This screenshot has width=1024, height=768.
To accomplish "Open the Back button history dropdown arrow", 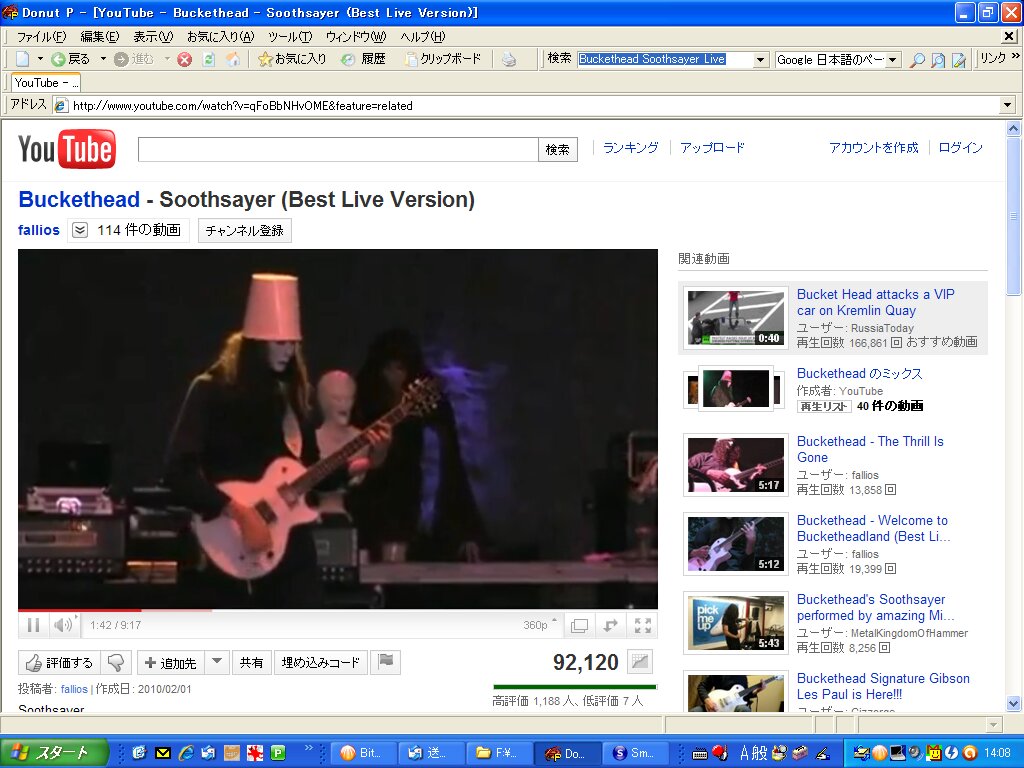I will click(x=103, y=59).
